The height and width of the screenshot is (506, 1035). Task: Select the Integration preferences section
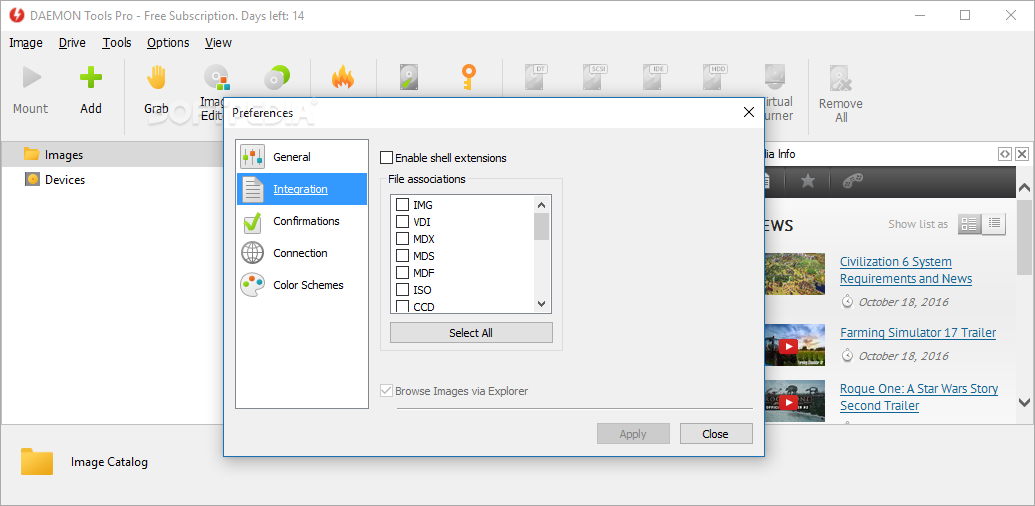[x=302, y=189]
